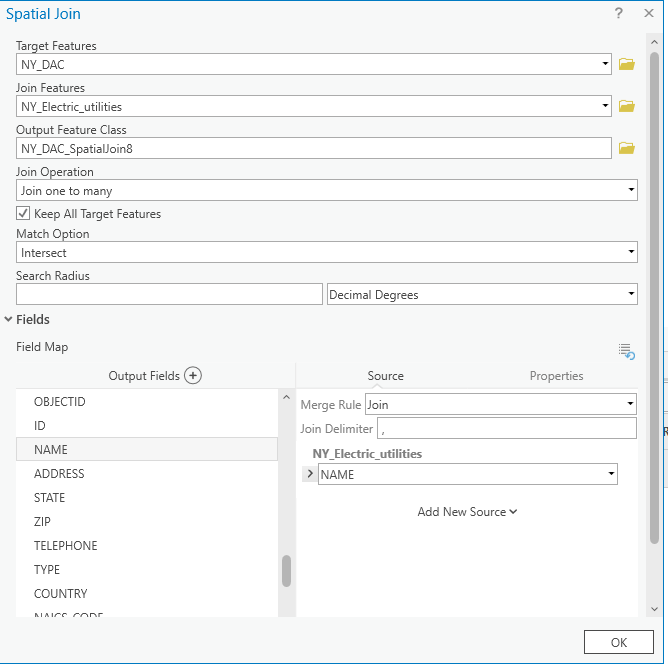Open the help question mark icon
This screenshot has width=668, height=664.
620,14
